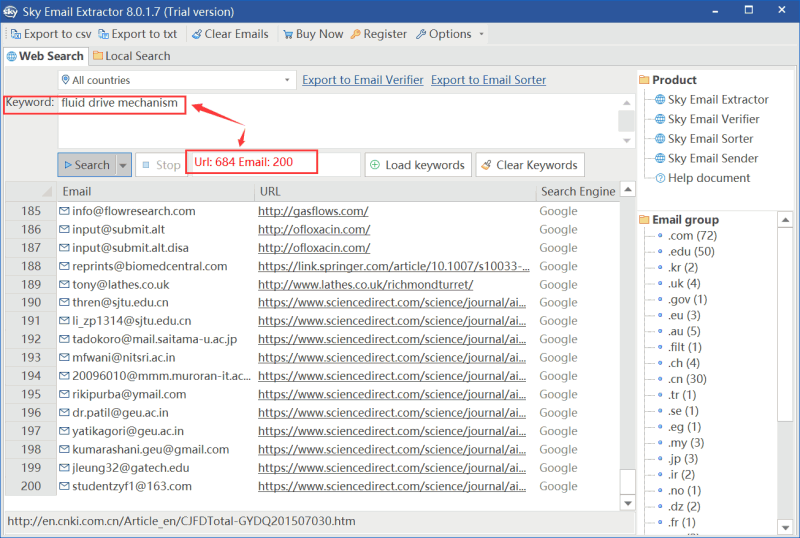Open the All countries dropdown
The height and width of the screenshot is (538, 800).
click(177, 80)
